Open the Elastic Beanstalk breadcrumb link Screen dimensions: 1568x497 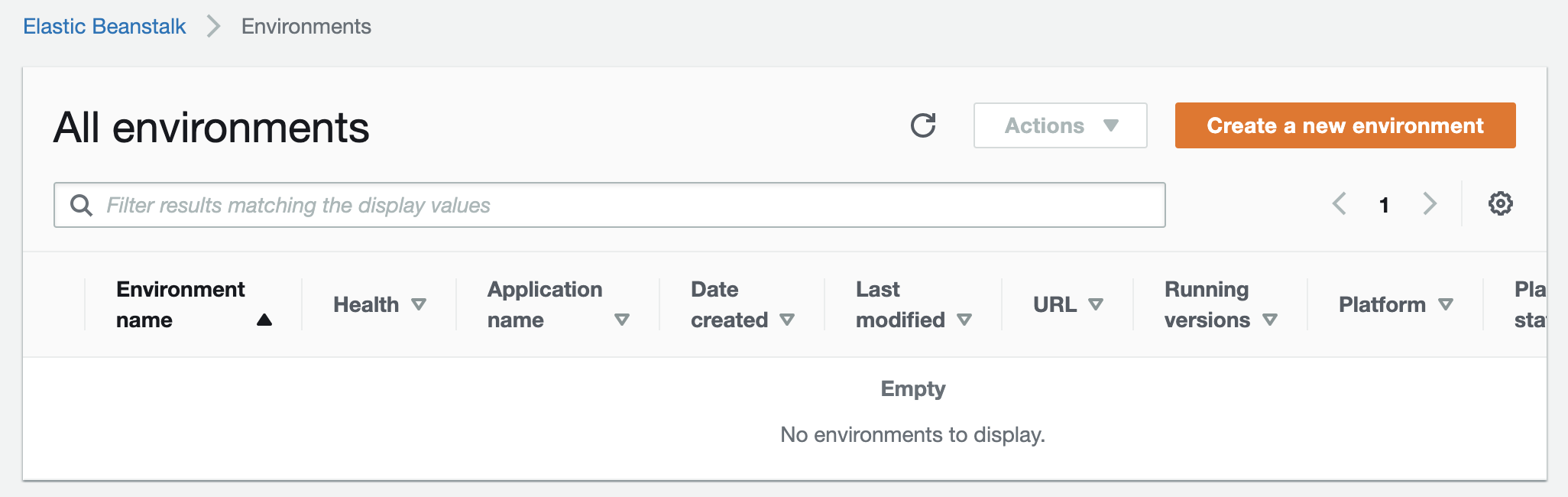click(105, 27)
